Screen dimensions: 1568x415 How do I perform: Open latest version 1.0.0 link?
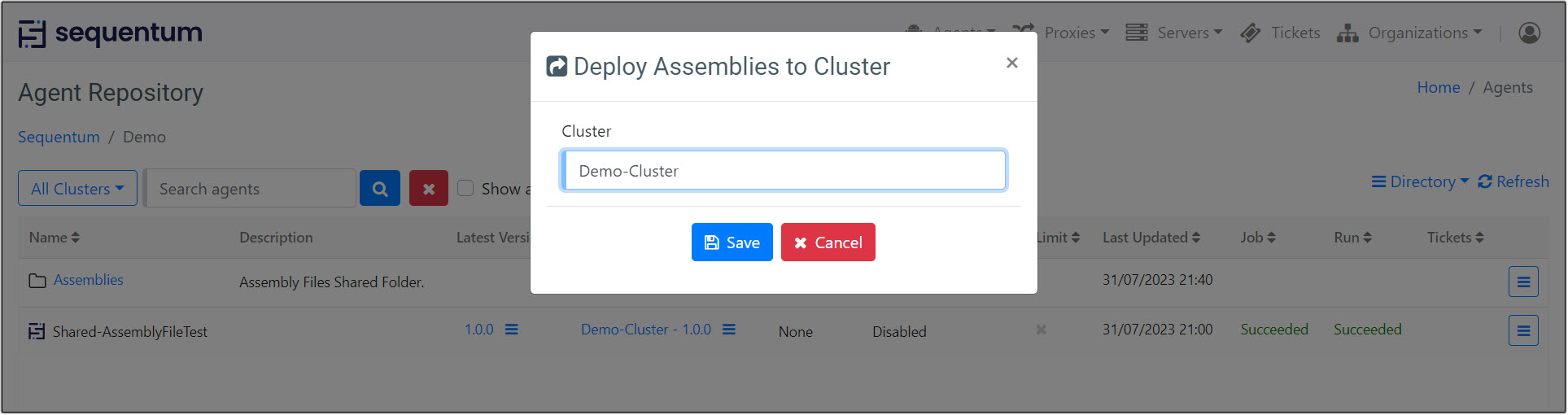[x=479, y=330]
